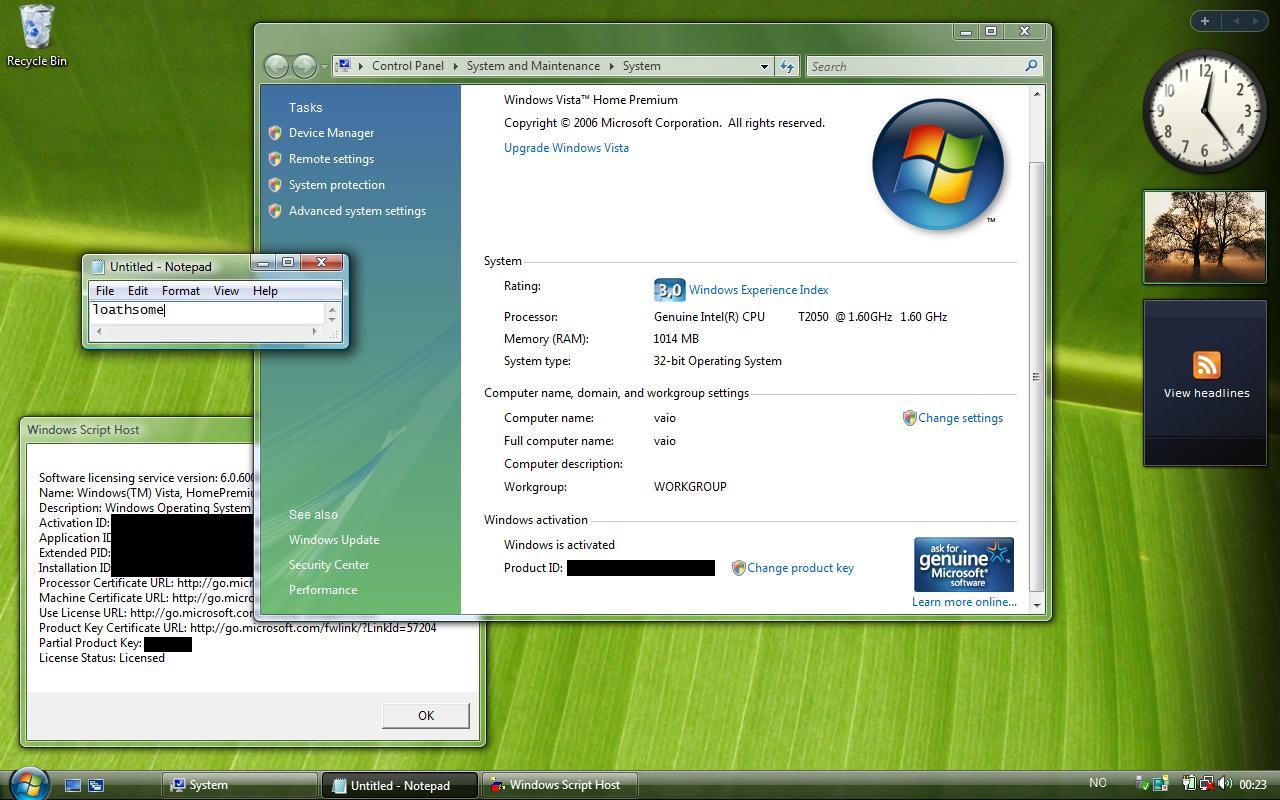
Task: Open the address bar history dropdown
Action: click(x=764, y=66)
